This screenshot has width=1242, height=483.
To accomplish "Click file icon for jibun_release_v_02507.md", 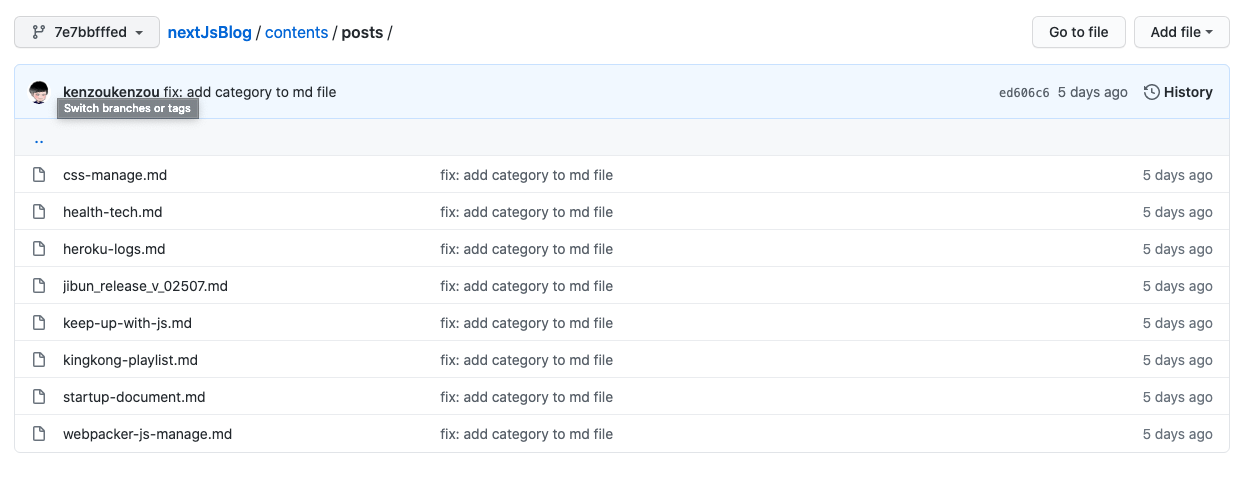I will 39,286.
